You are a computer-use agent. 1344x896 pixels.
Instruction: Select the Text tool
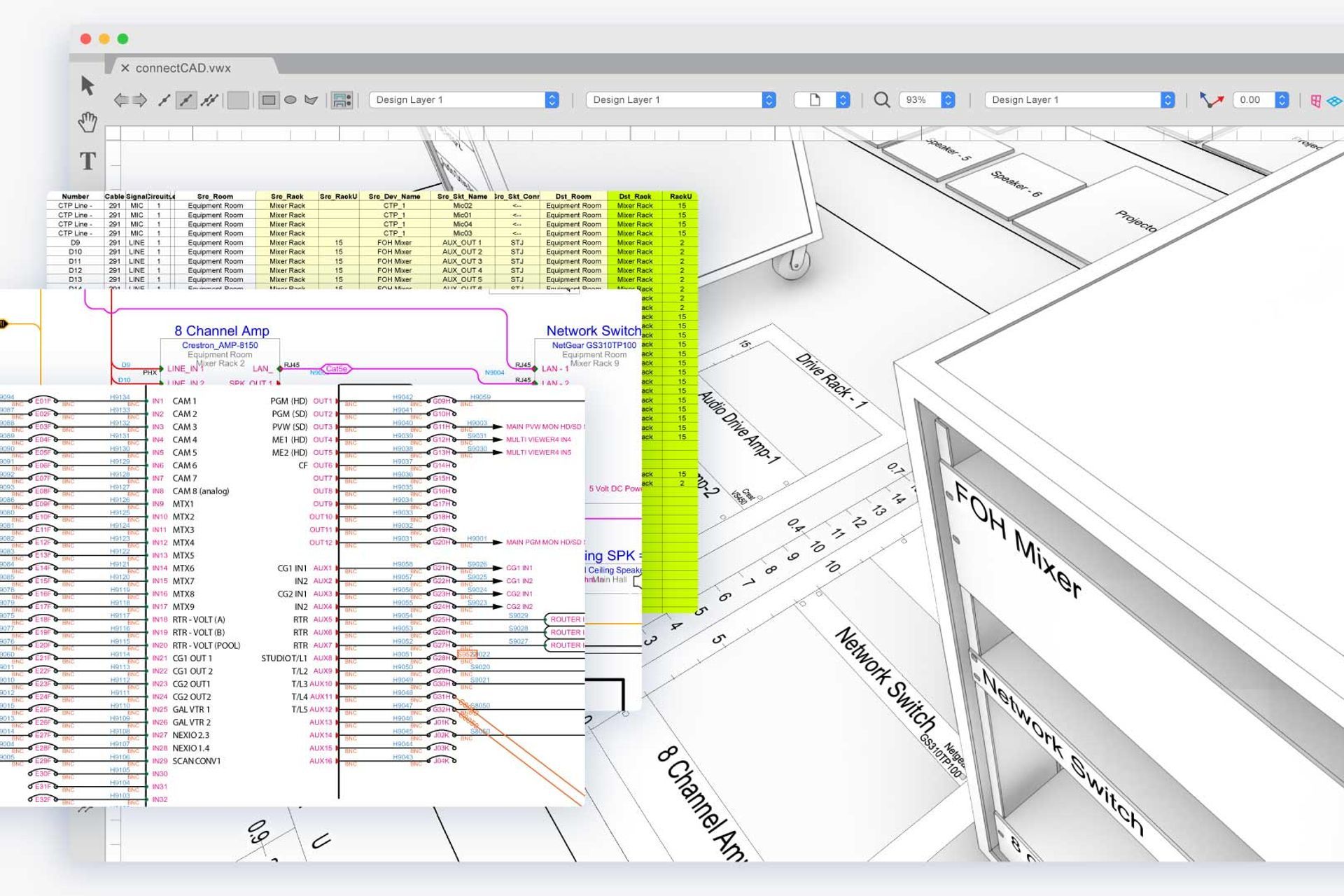coord(88,162)
